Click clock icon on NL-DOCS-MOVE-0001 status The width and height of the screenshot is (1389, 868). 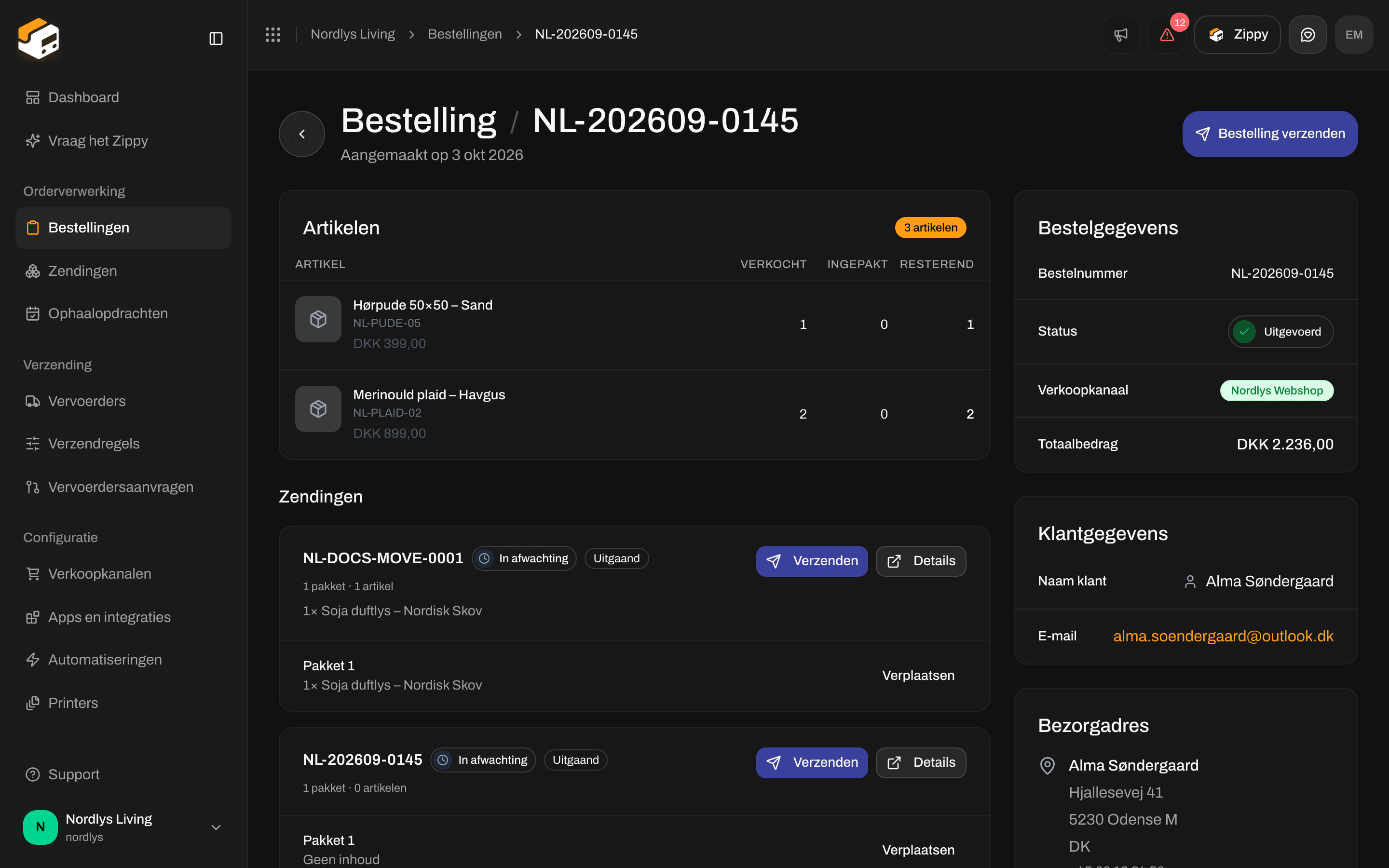484,558
